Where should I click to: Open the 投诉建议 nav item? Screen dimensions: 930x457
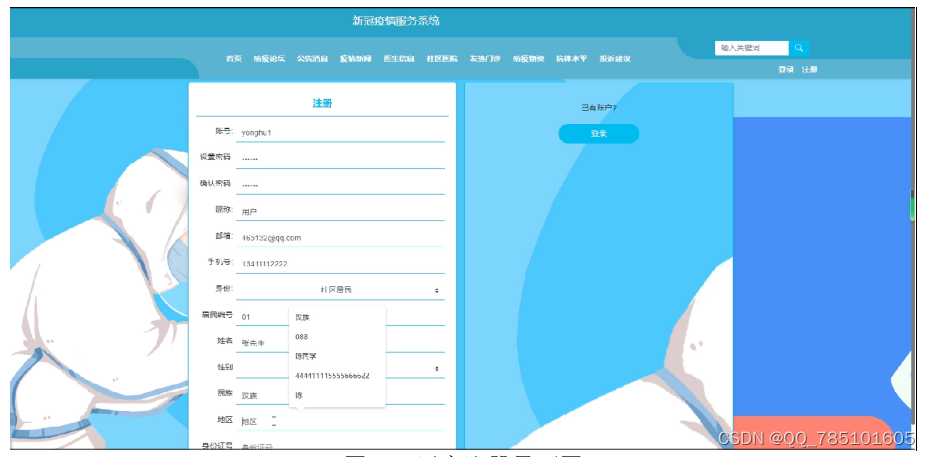point(614,59)
